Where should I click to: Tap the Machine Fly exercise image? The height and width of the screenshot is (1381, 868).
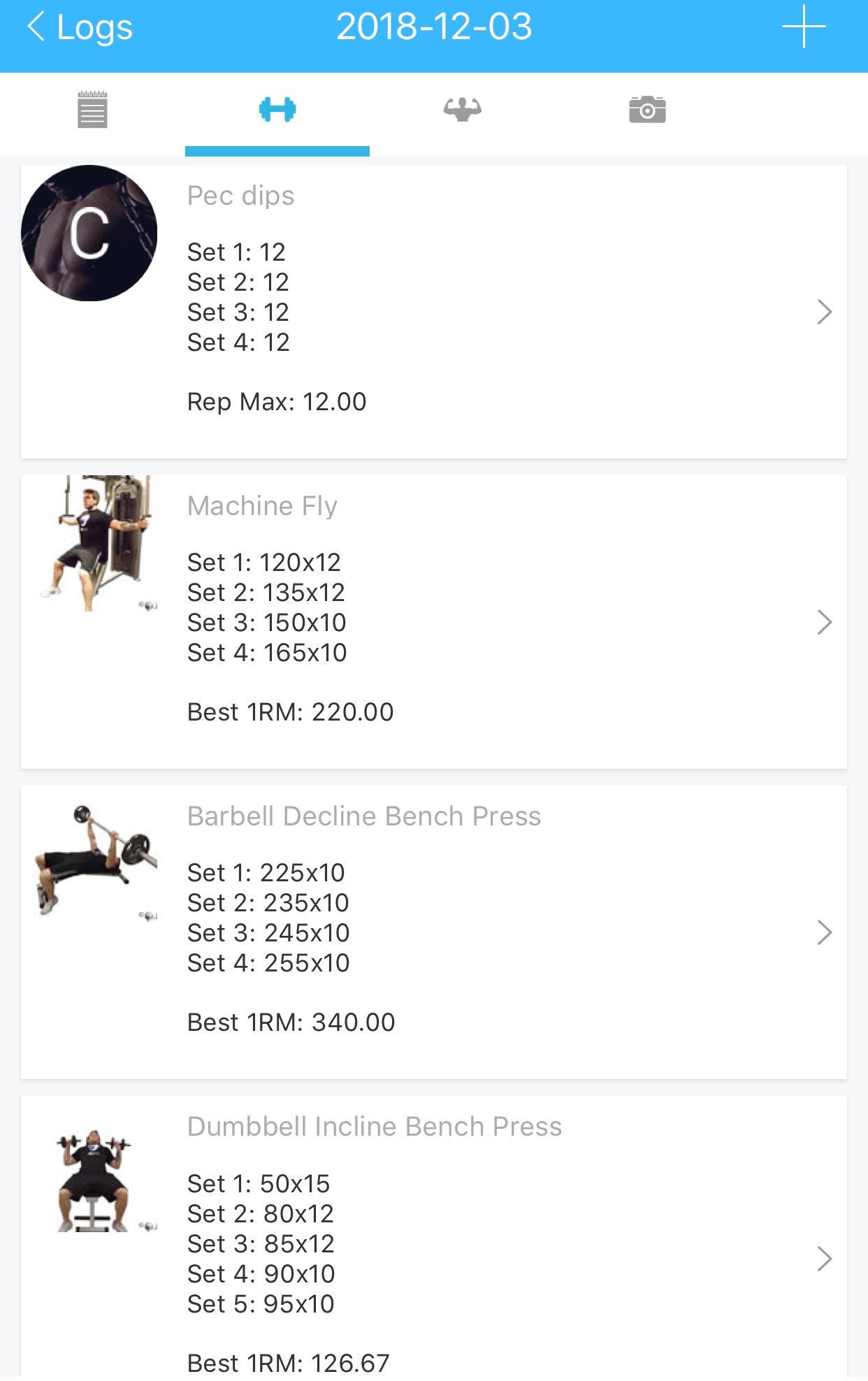[x=98, y=544]
